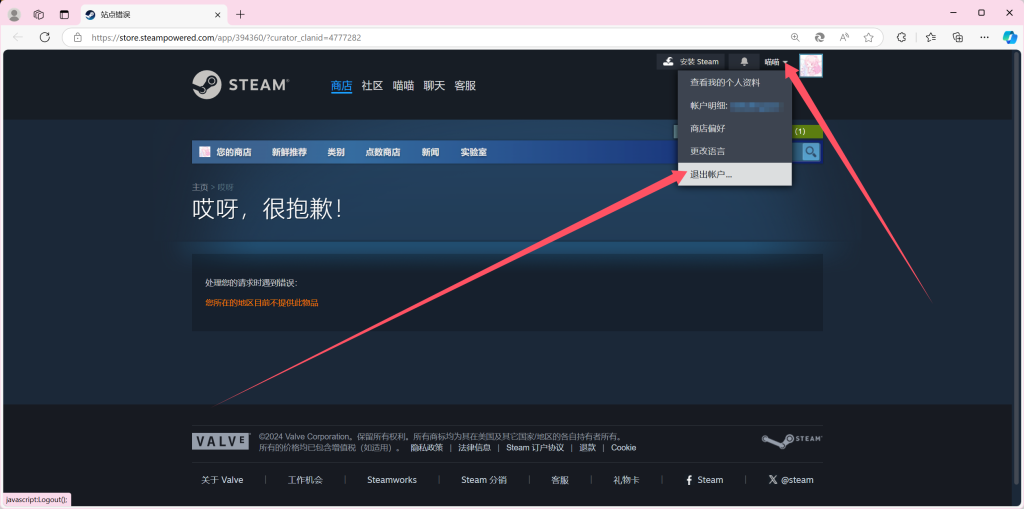Open the Steam 订户协议 footer link

[x=535, y=448]
